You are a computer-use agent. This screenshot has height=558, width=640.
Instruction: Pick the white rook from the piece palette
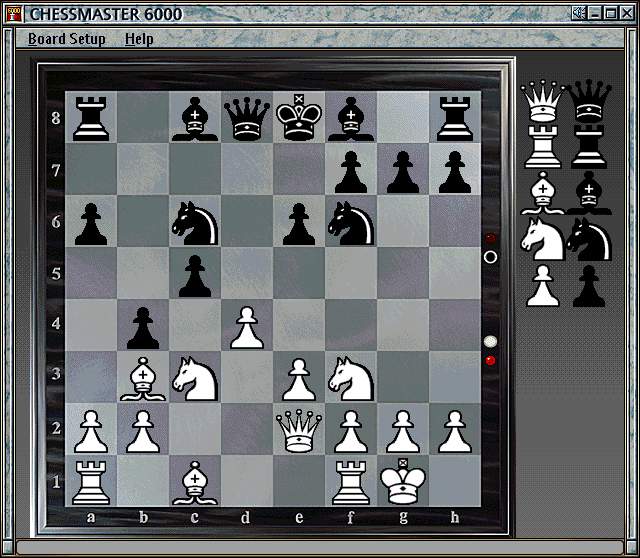click(542, 147)
